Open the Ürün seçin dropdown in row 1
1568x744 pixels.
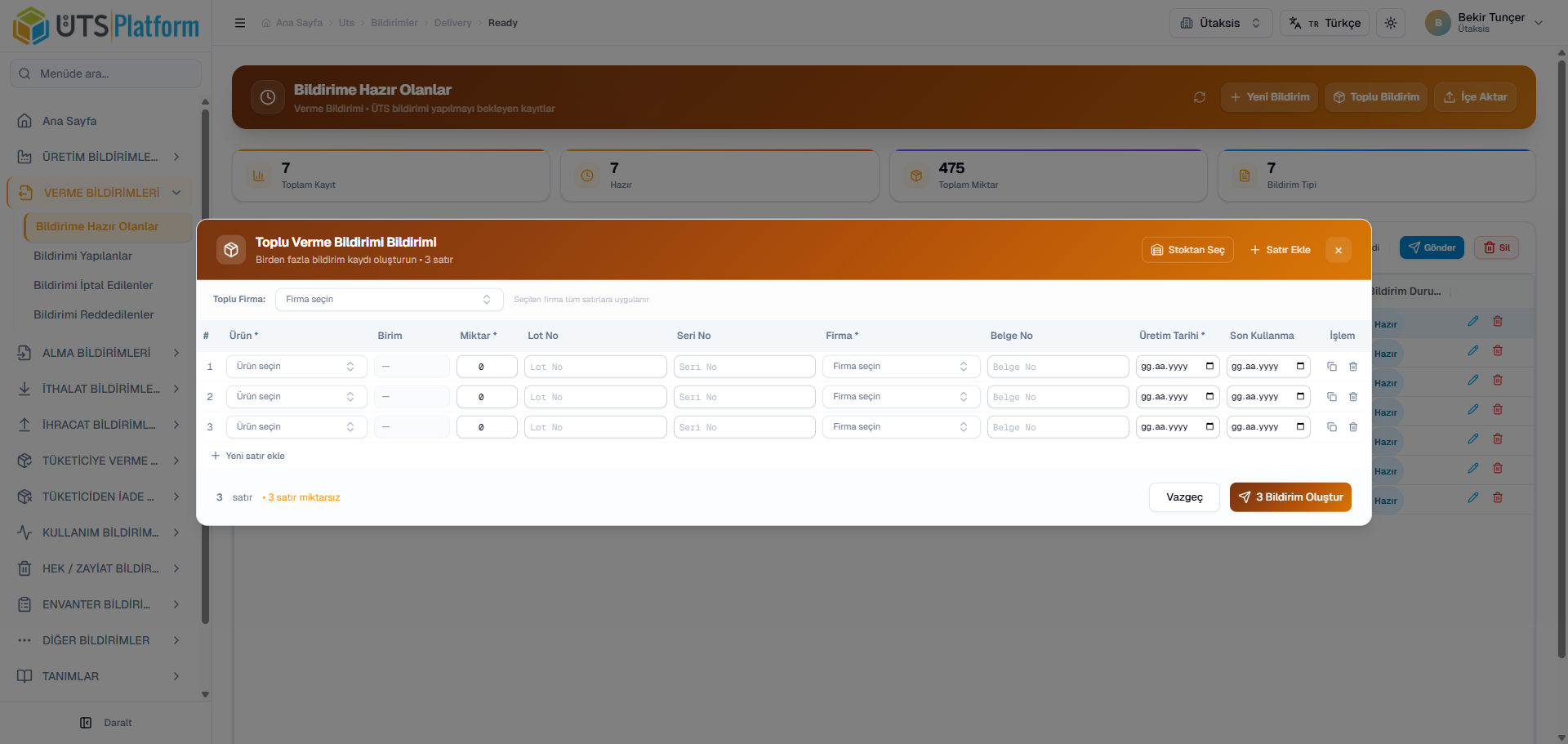296,367
